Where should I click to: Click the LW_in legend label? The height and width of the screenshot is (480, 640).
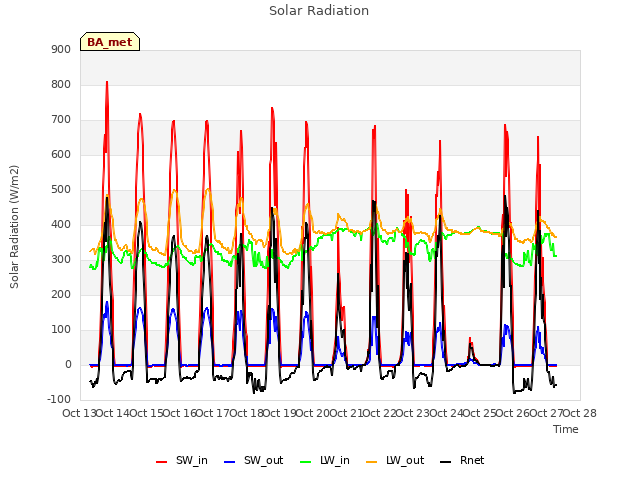(x=335, y=460)
